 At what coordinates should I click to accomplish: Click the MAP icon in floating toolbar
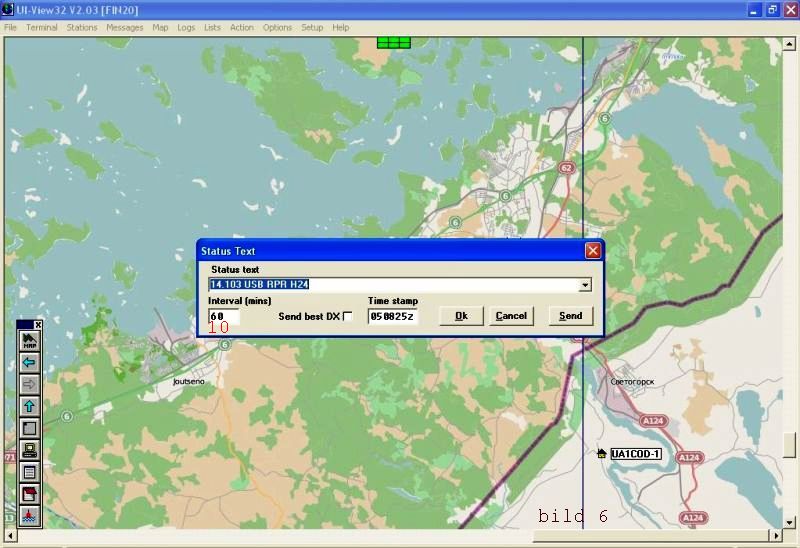click(x=29, y=341)
